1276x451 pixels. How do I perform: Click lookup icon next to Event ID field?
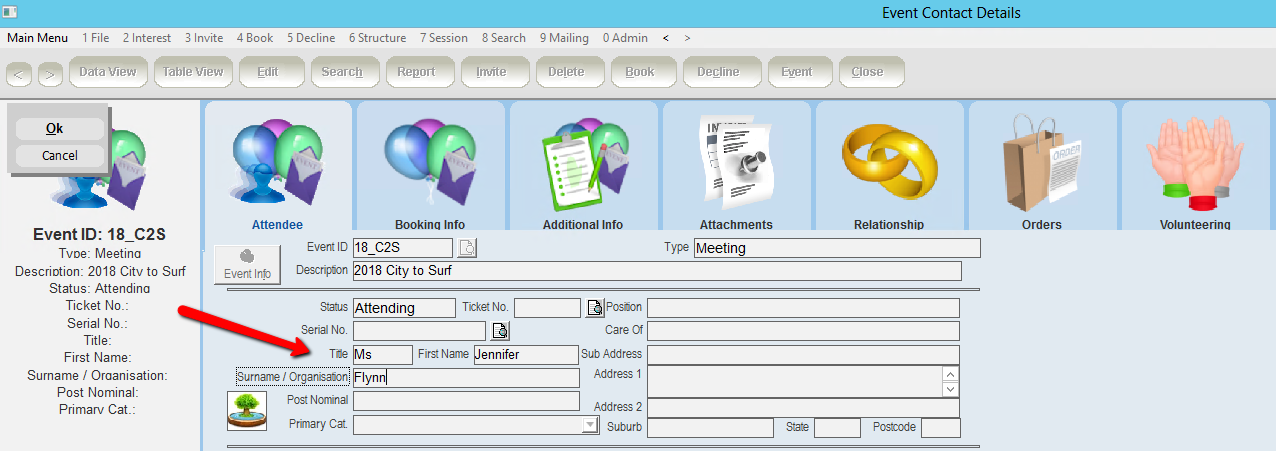(468, 248)
